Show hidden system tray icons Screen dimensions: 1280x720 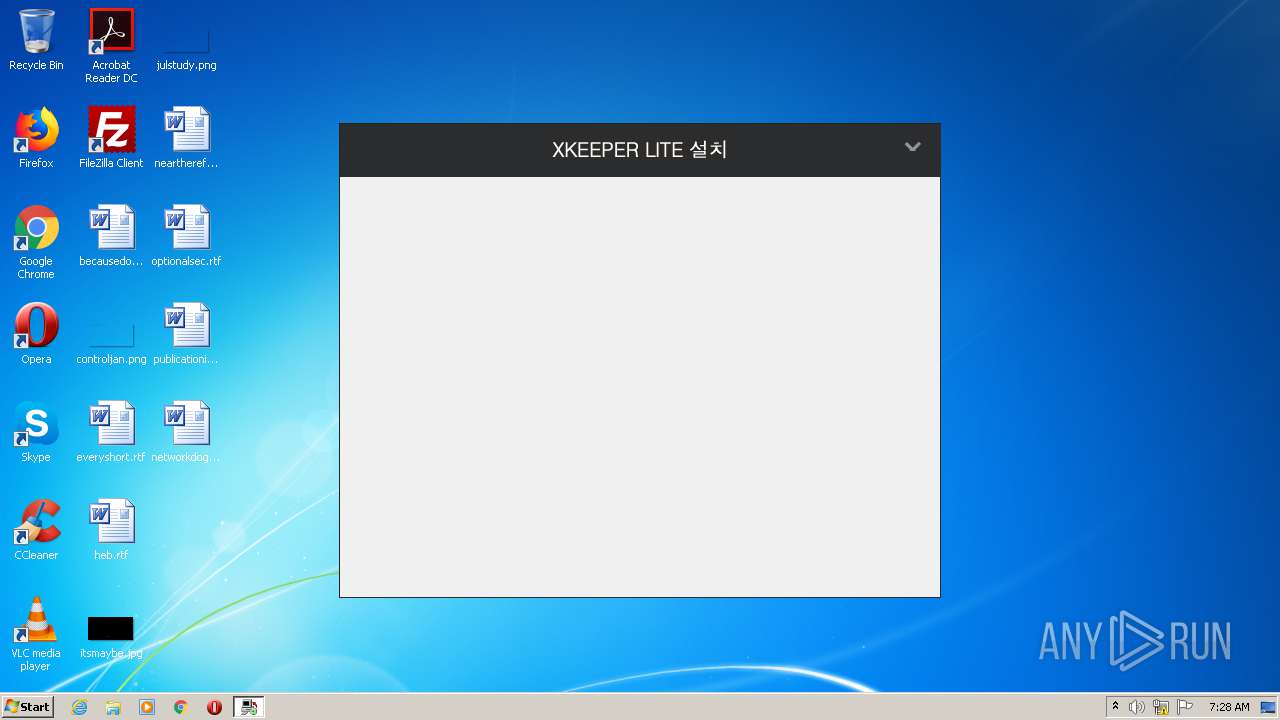(x=1115, y=707)
